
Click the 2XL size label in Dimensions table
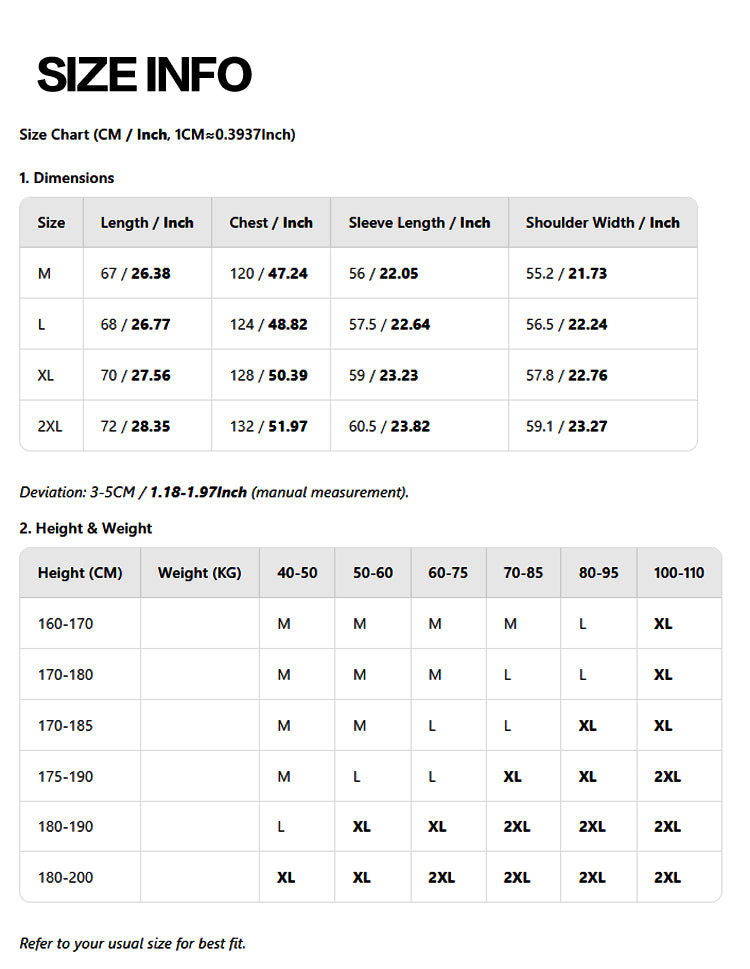[x=50, y=427]
